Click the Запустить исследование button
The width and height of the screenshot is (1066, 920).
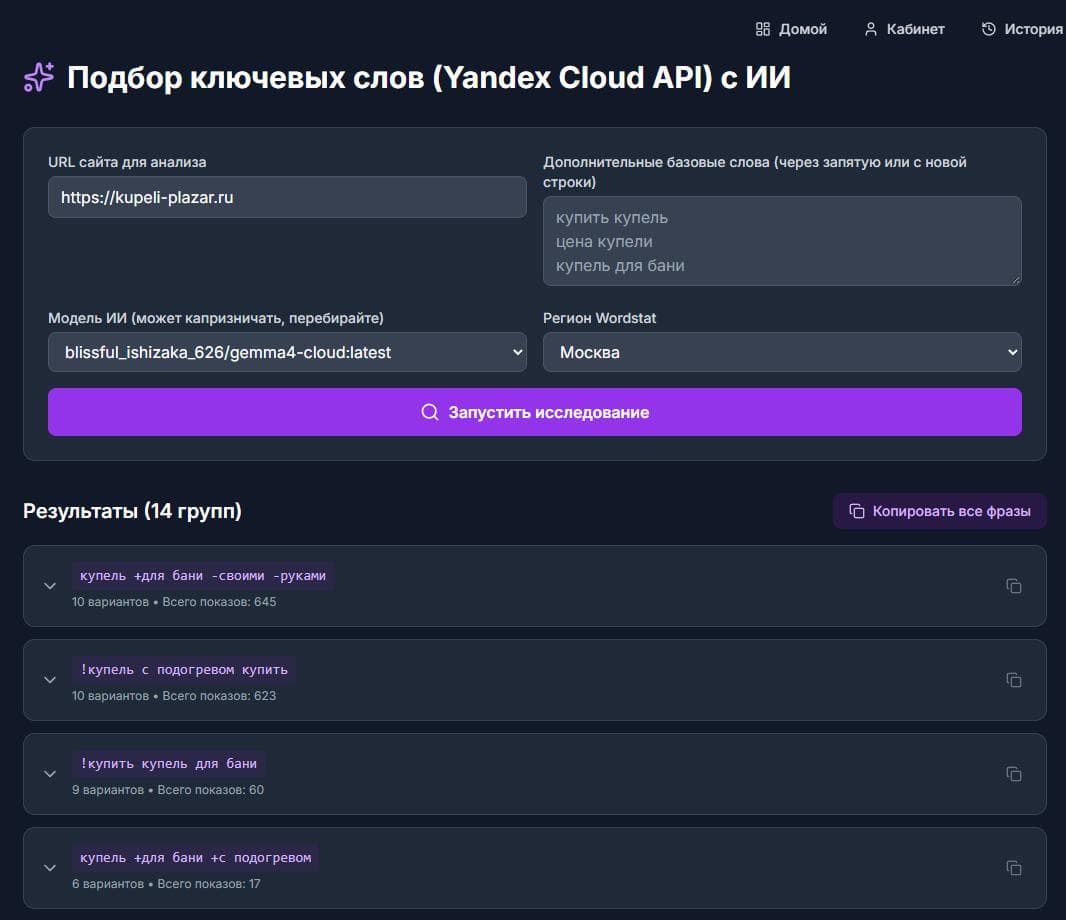tap(534, 412)
